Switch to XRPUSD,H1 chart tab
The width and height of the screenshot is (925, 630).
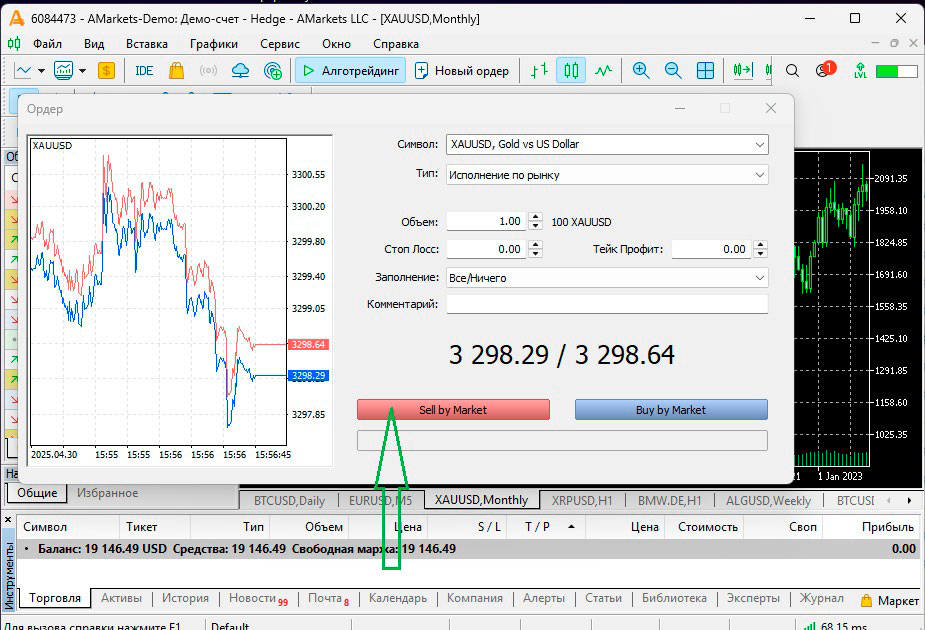(x=582, y=501)
